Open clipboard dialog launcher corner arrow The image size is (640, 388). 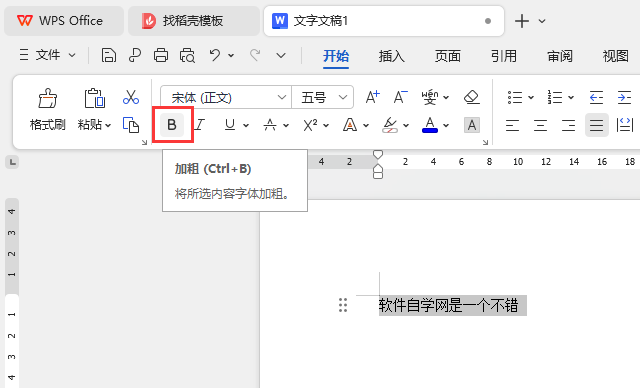coord(144,142)
